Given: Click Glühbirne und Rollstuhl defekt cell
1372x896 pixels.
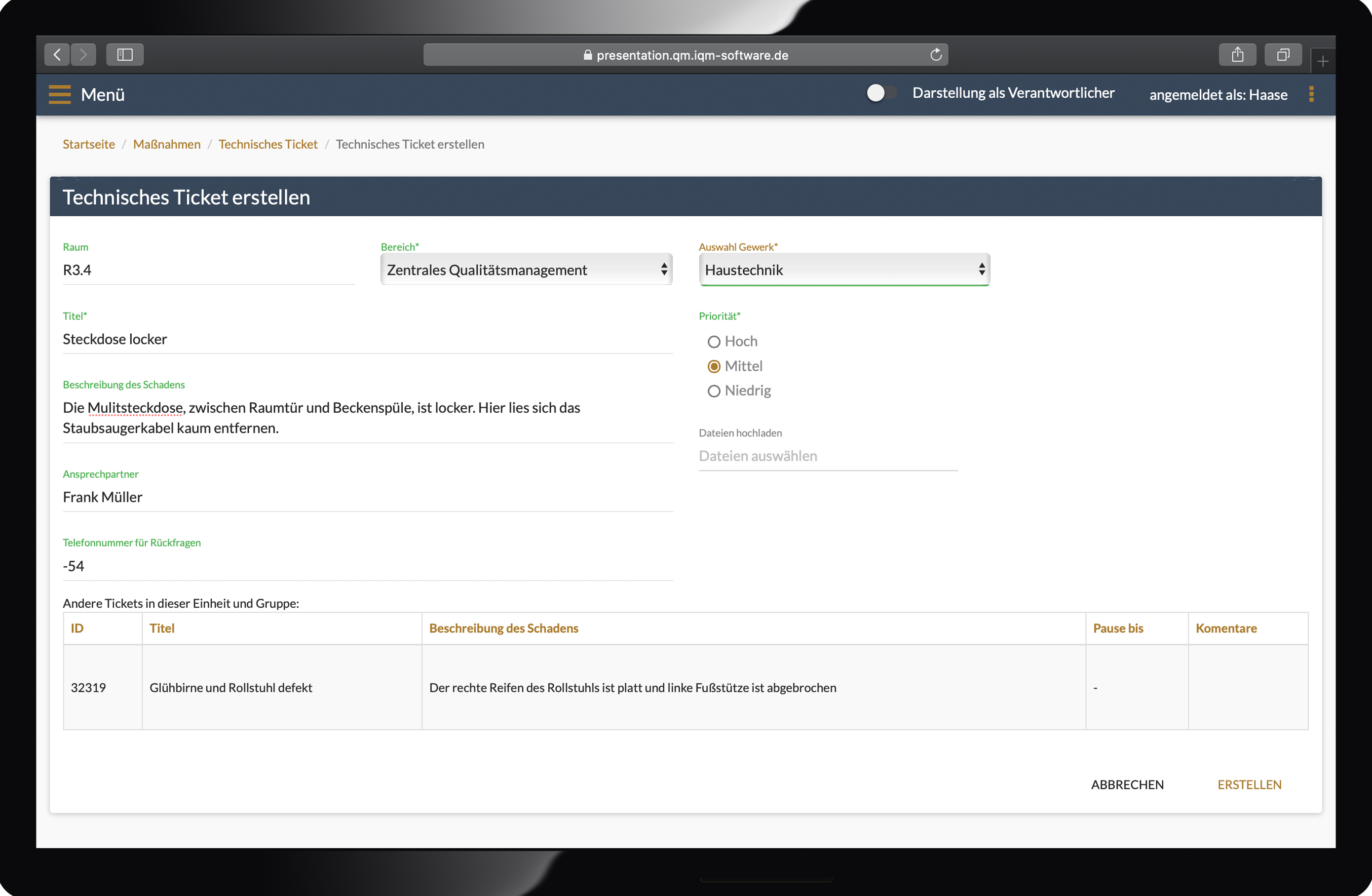Looking at the screenshot, I should point(282,687).
